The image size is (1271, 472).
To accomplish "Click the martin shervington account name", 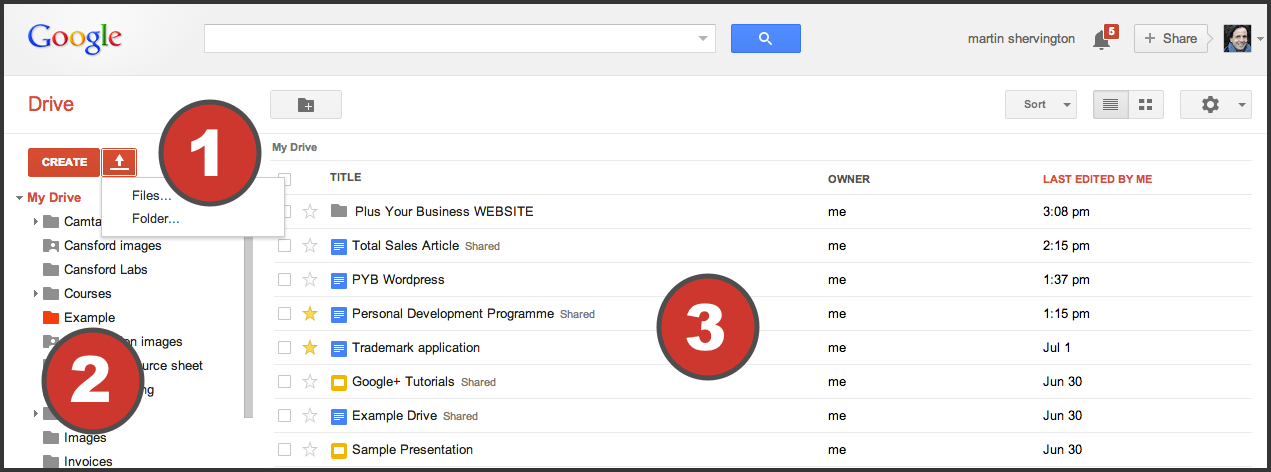I will pyautogui.click(x=1021, y=39).
